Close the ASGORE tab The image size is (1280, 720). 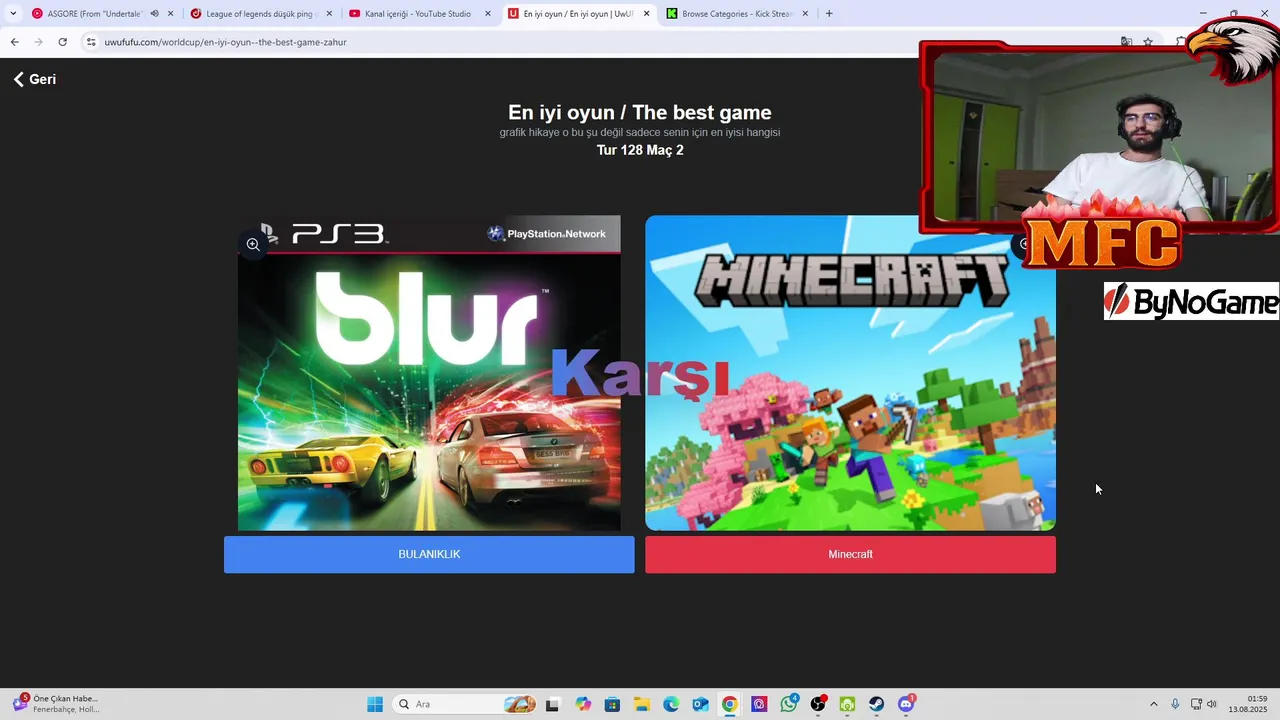171,14
